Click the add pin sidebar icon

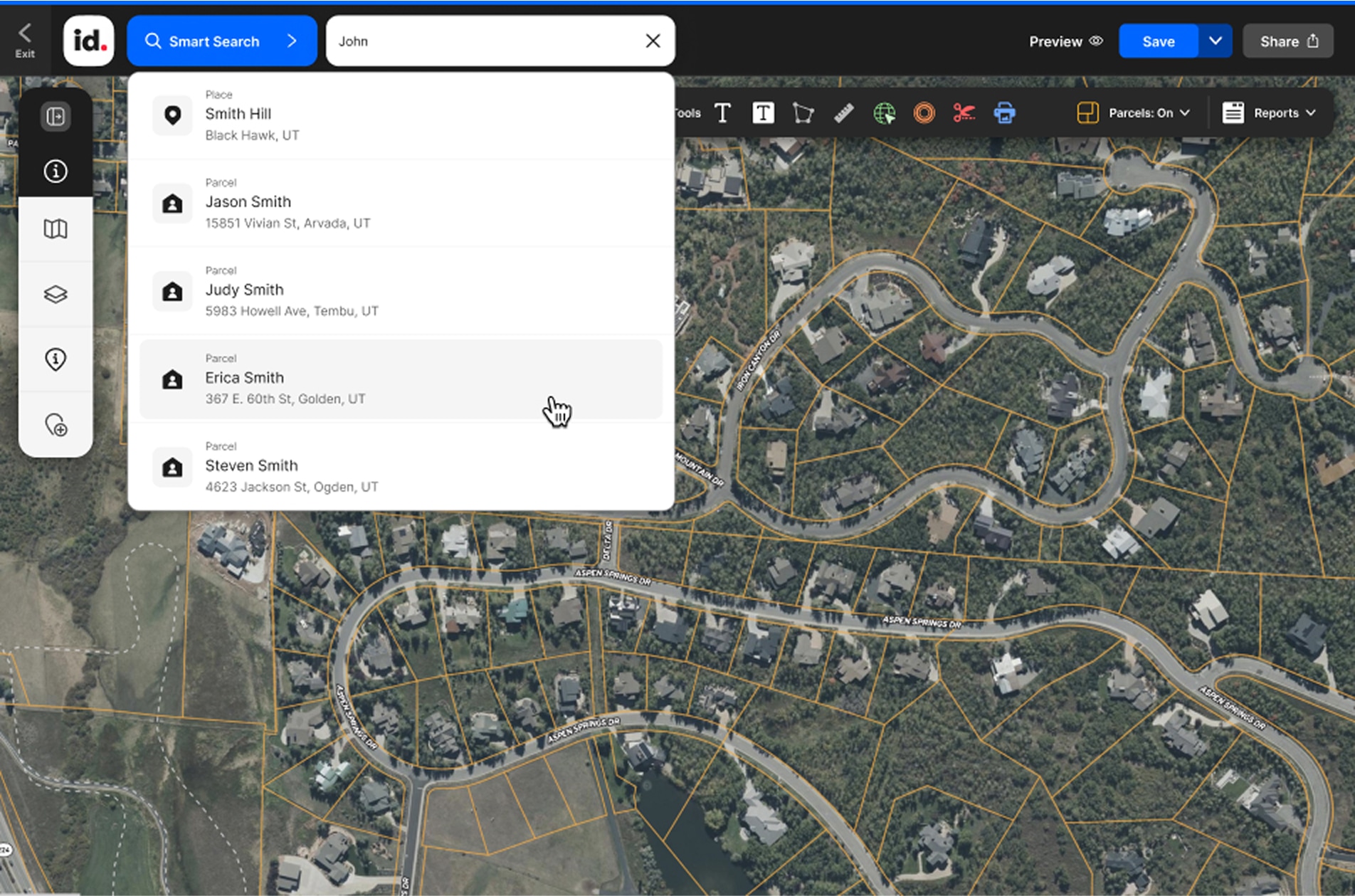click(x=56, y=424)
